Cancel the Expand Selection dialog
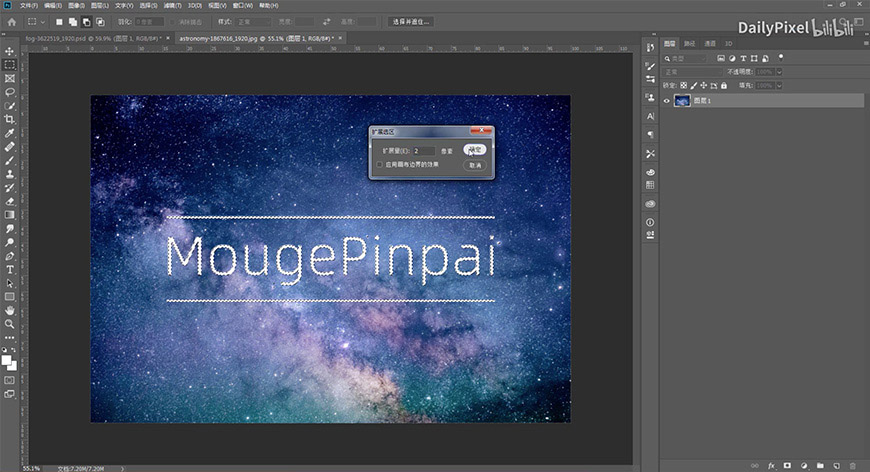Screen dimensions: 870x472 click(475, 165)
